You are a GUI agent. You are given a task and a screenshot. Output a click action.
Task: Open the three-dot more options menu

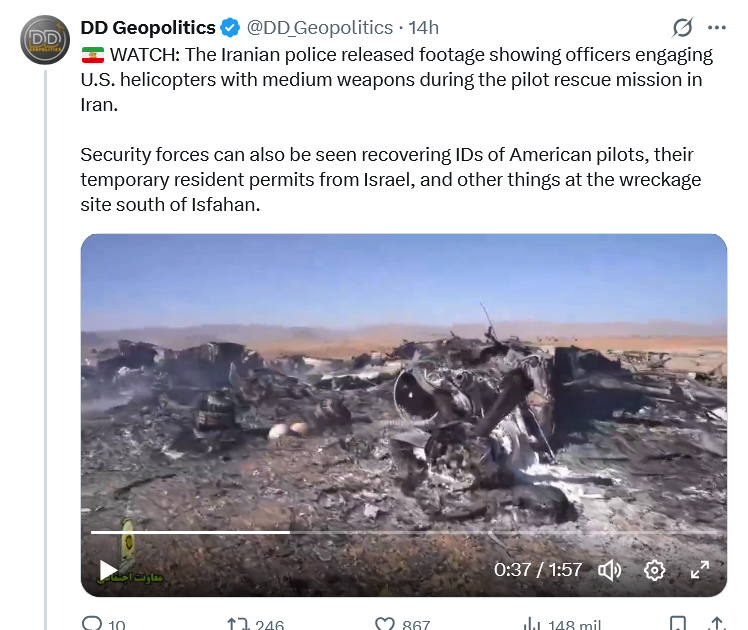coord(717,28)
